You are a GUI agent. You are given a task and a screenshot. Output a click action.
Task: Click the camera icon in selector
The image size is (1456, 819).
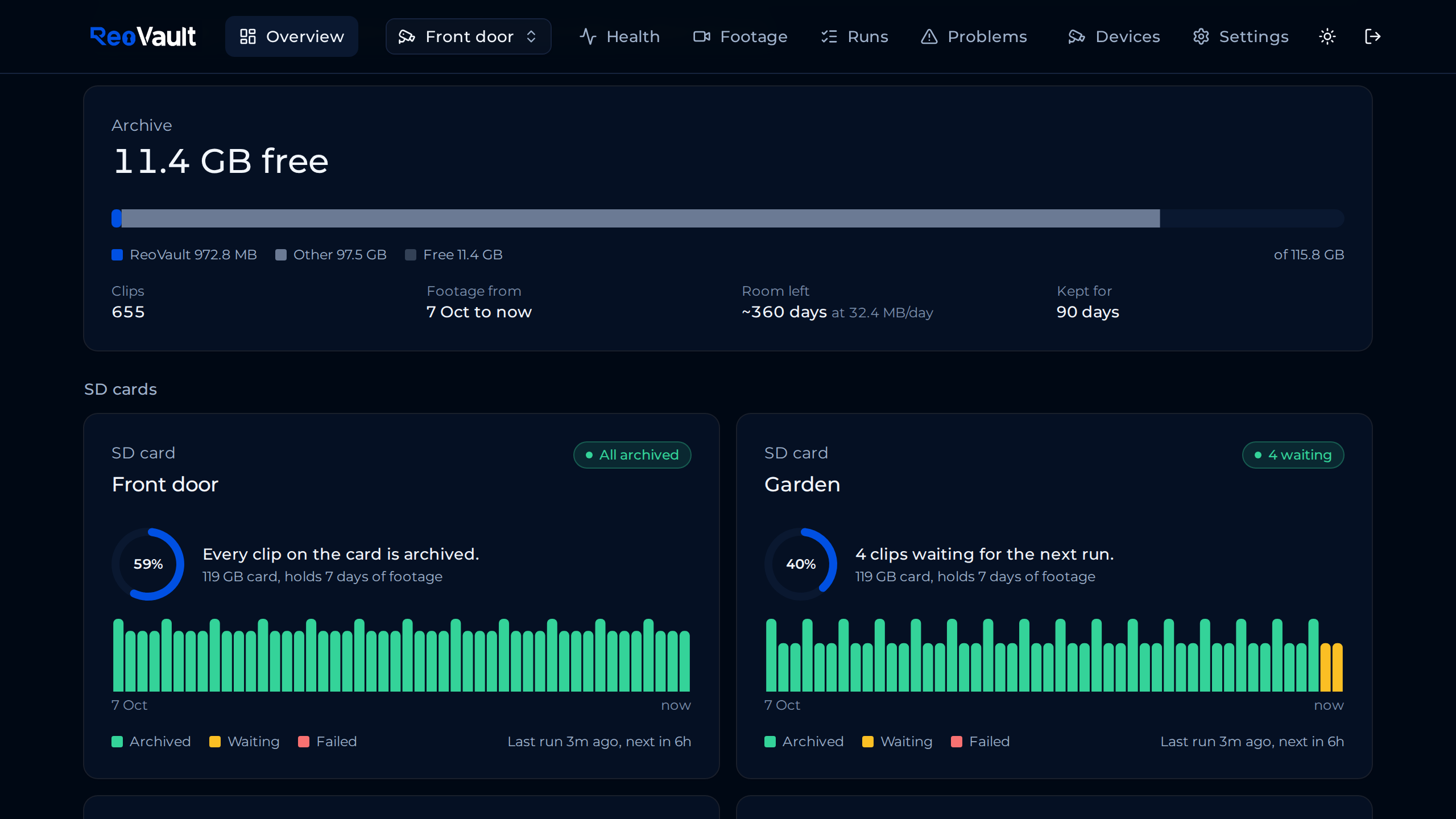406,36
